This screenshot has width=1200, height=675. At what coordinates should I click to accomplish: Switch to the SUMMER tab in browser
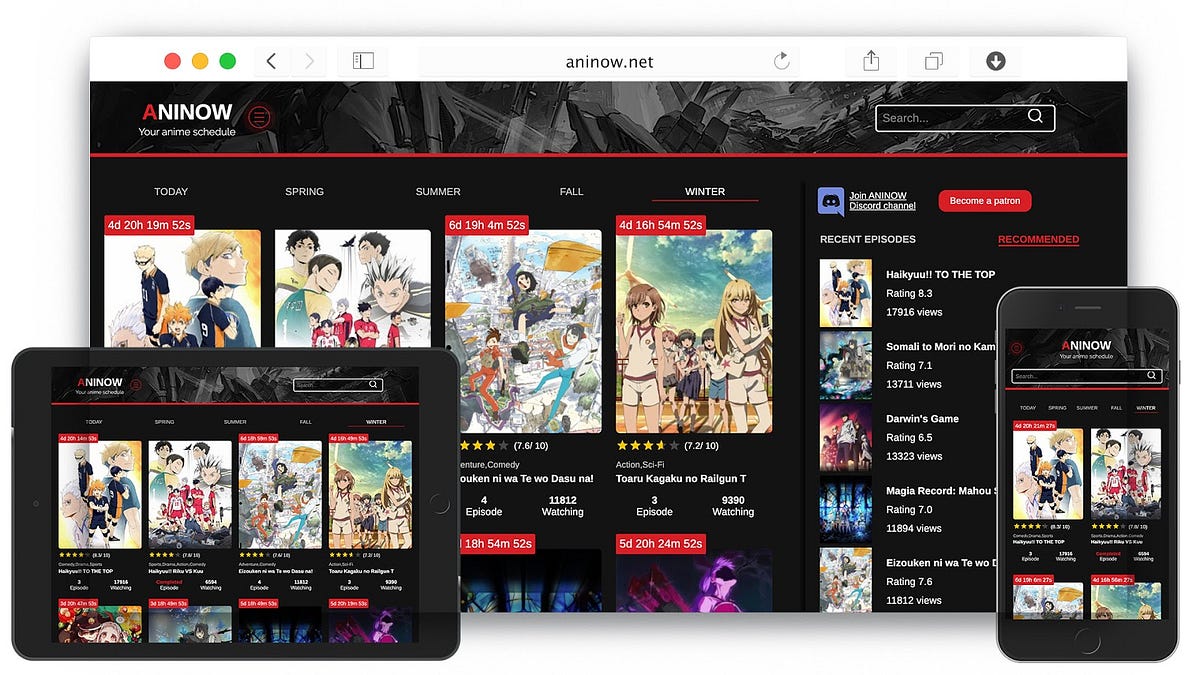click(x=438, y=191)
